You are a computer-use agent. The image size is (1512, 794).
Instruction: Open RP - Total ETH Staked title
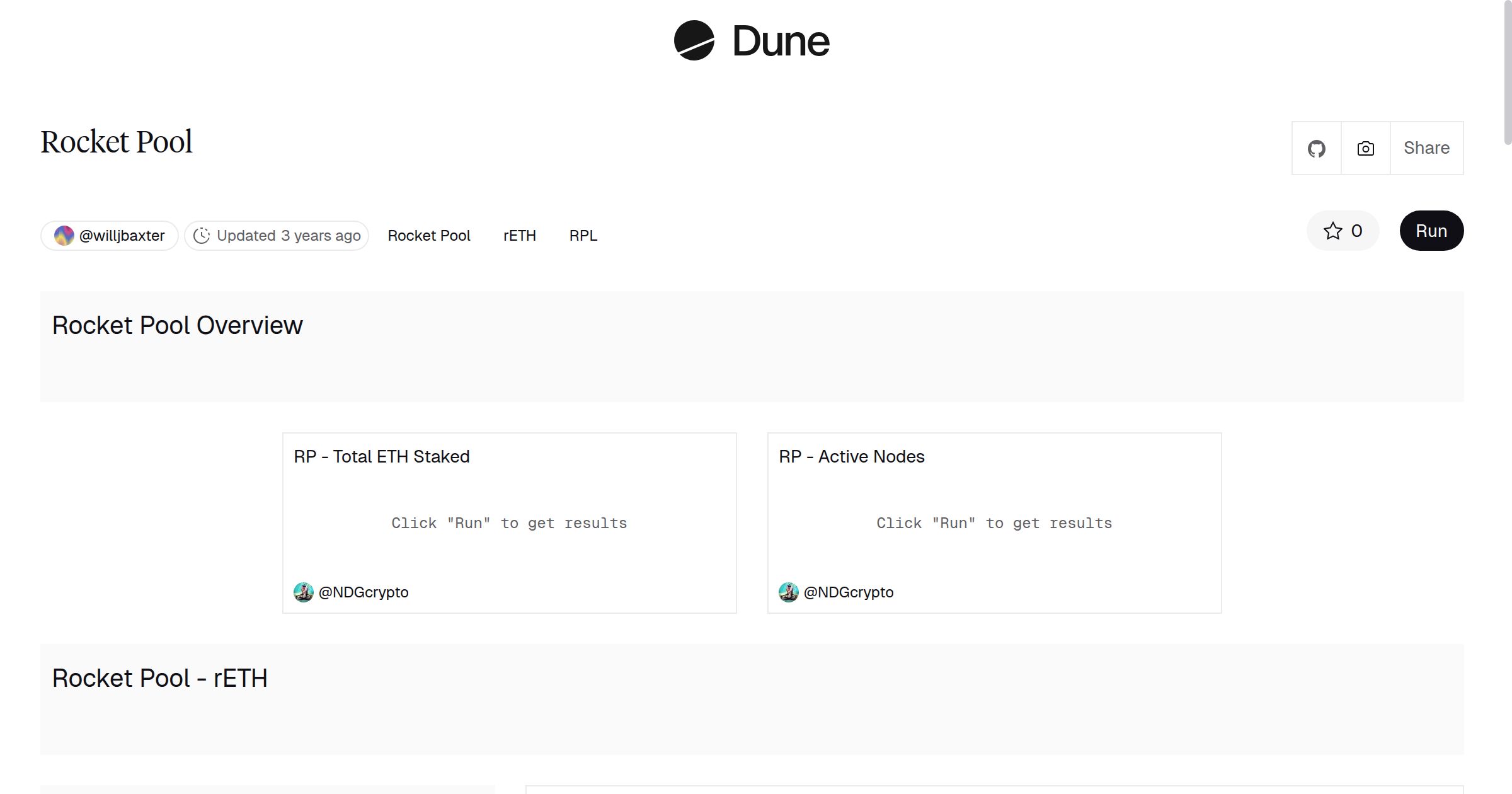[x=381, y=456]
